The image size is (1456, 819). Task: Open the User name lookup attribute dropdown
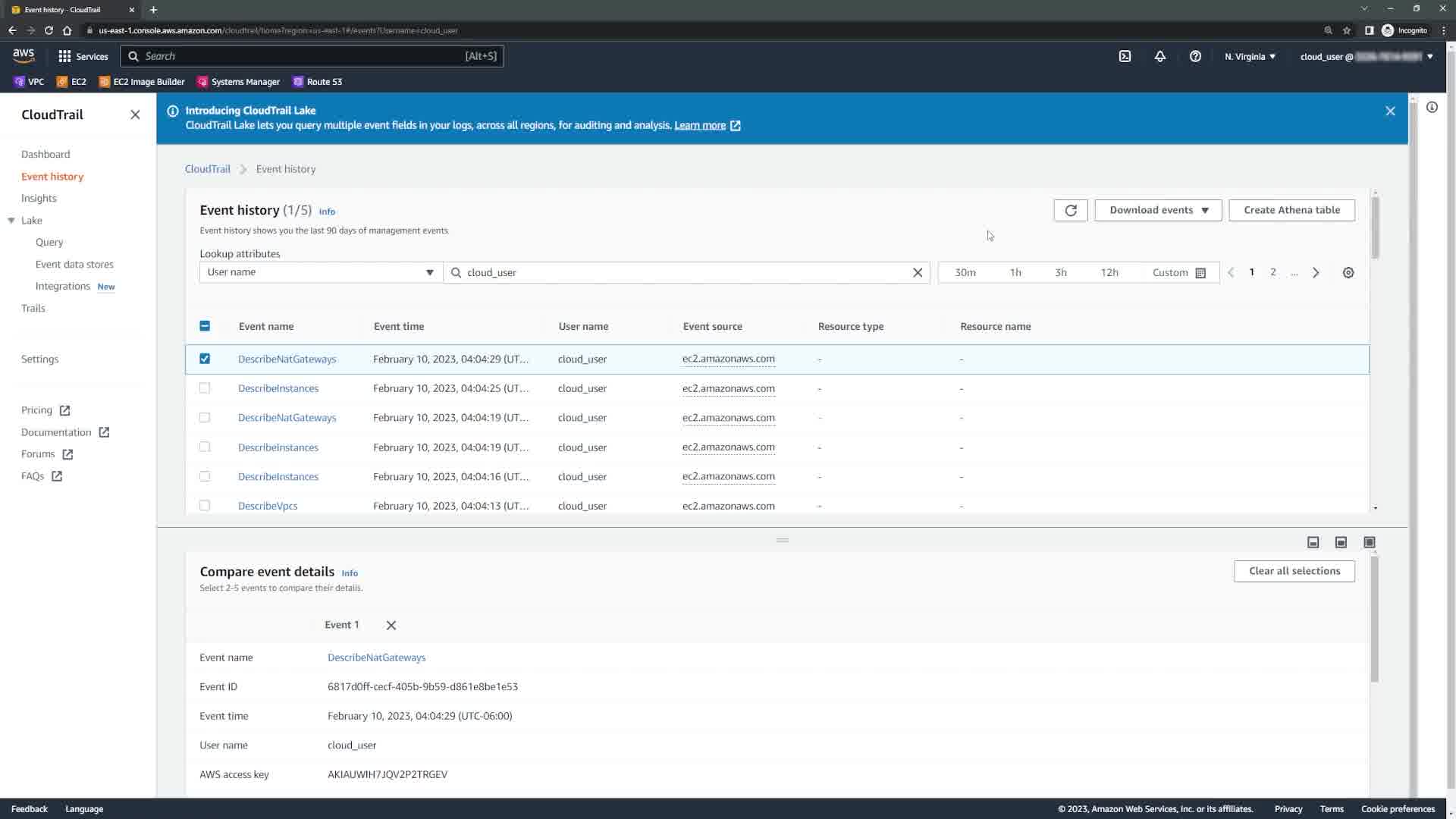(320, 272)
